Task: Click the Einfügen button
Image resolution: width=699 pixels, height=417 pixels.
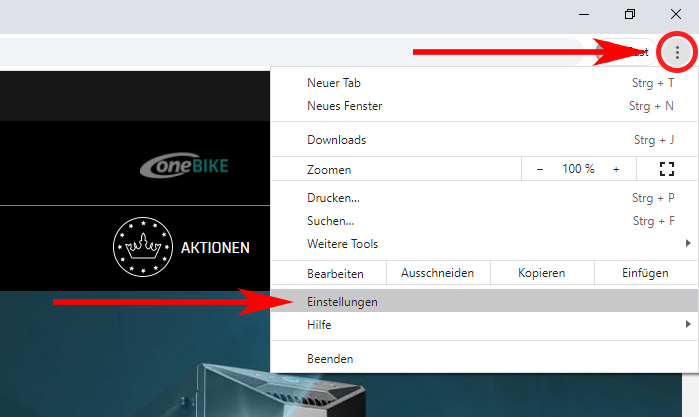Action: [646, 273]
